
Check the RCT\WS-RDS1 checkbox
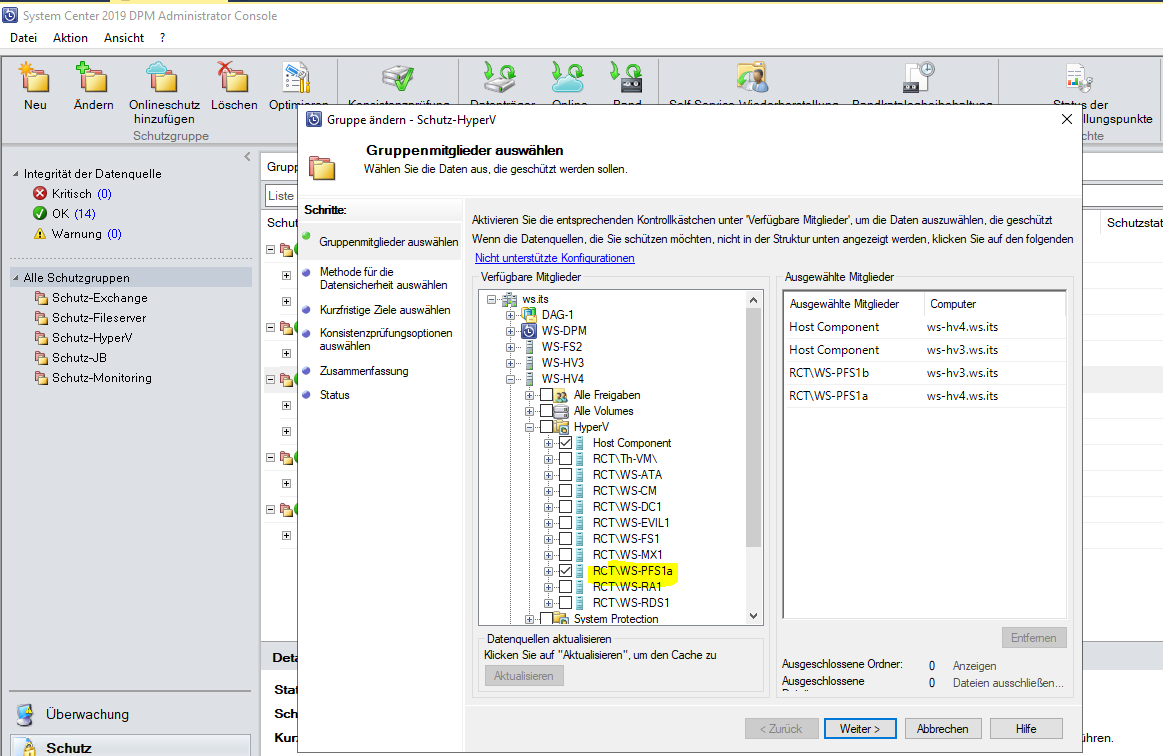(x=566, y=602)
